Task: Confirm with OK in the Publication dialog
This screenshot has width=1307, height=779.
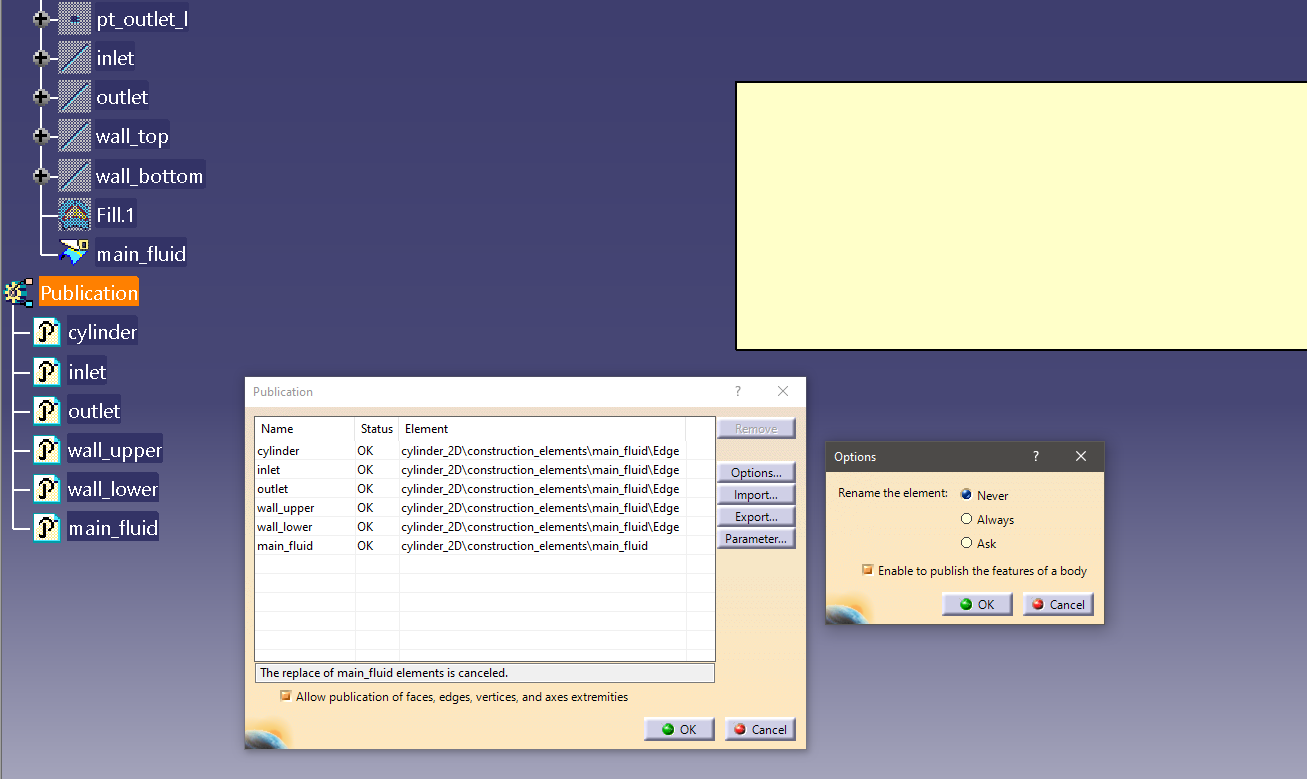Action: coord(679,729)
